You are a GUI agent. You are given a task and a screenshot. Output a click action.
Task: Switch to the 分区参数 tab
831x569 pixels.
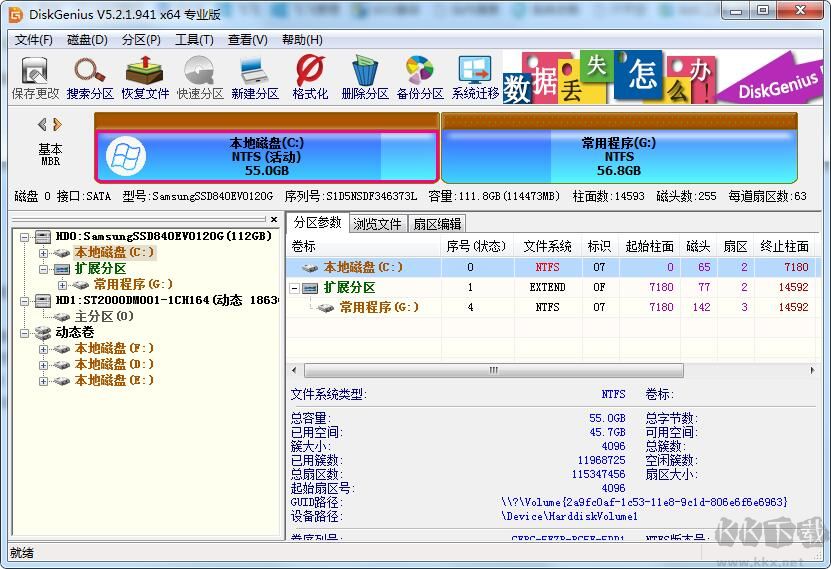coord(317,223)
